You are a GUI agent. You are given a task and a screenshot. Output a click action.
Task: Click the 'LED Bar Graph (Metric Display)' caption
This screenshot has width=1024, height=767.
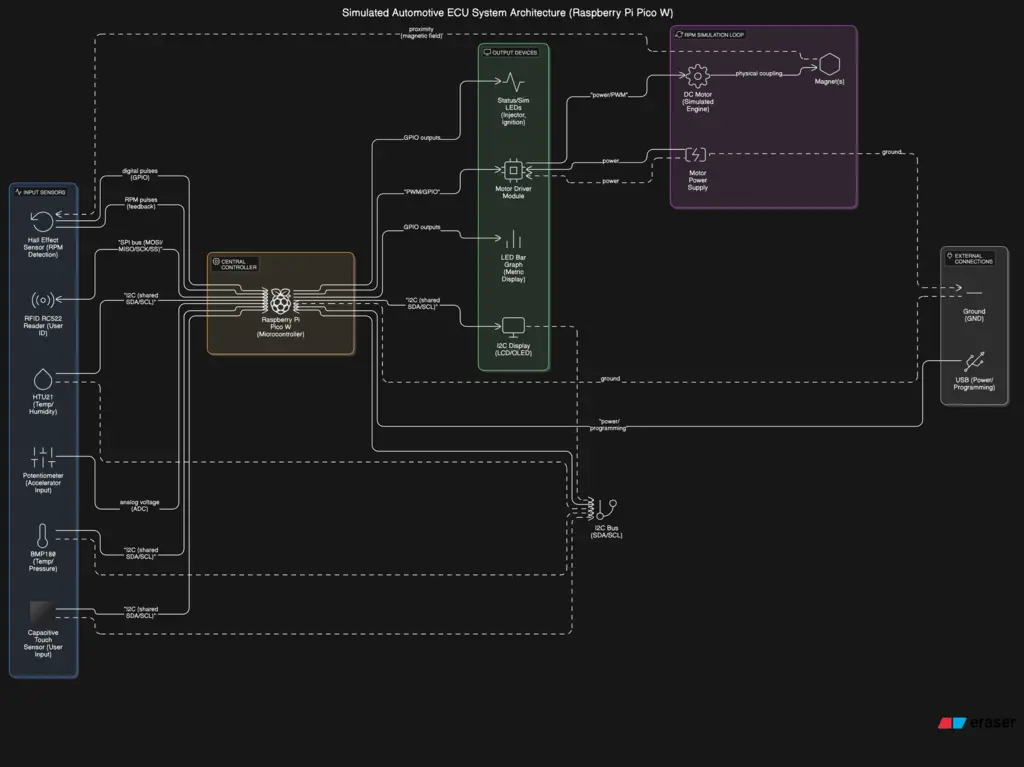point(513,268)
